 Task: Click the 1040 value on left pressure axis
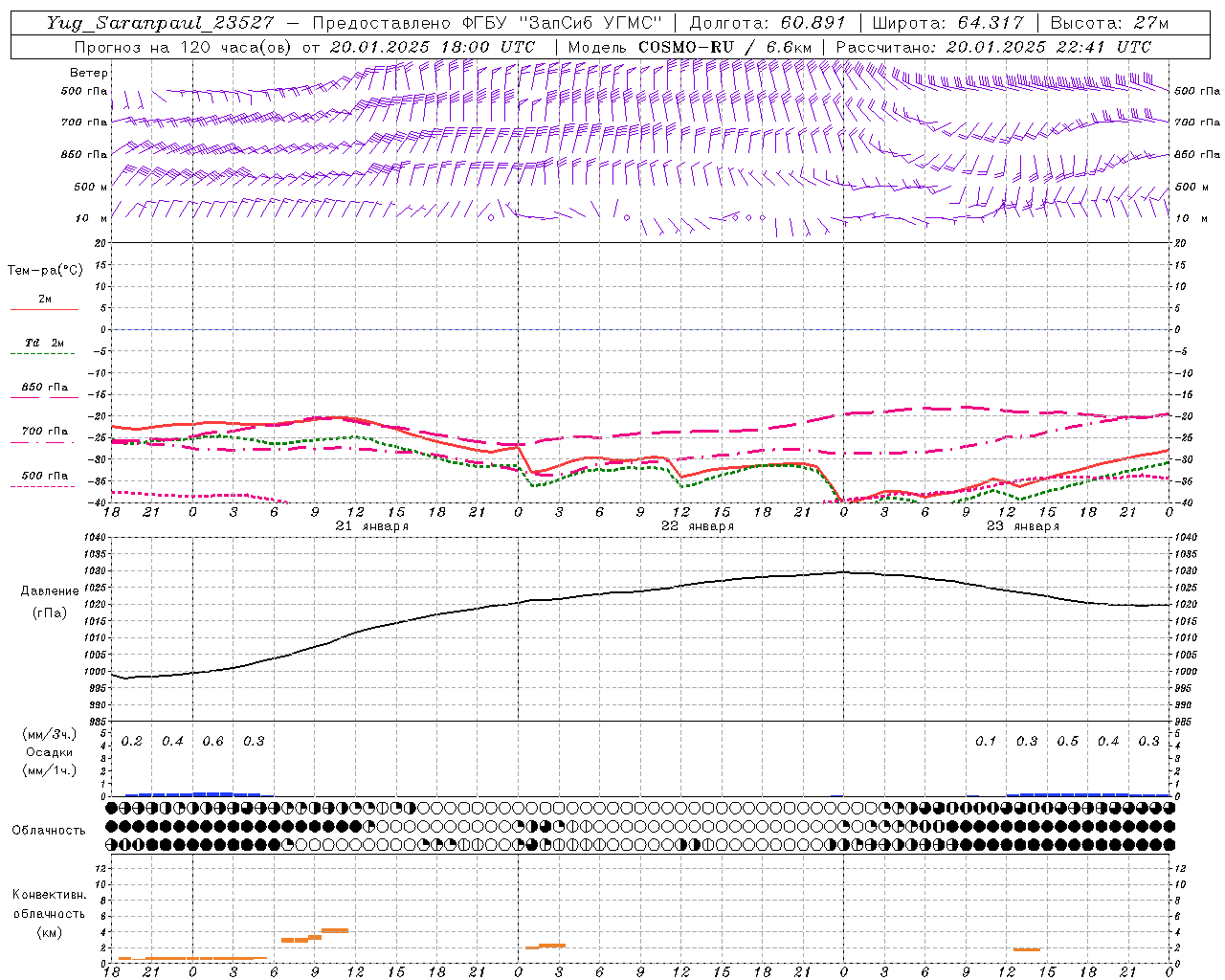(x=95, y=538)
